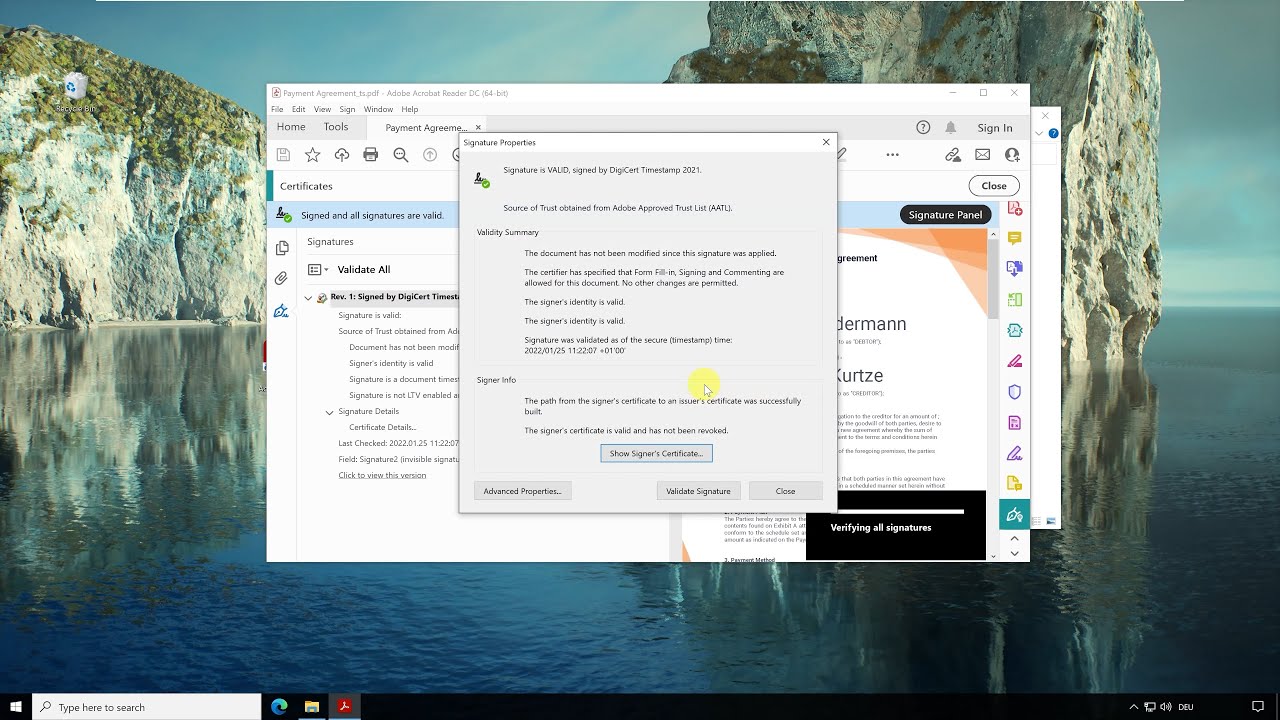The image size is (1280, 720).
Task: Open the File menu
Action: point(277,109)
